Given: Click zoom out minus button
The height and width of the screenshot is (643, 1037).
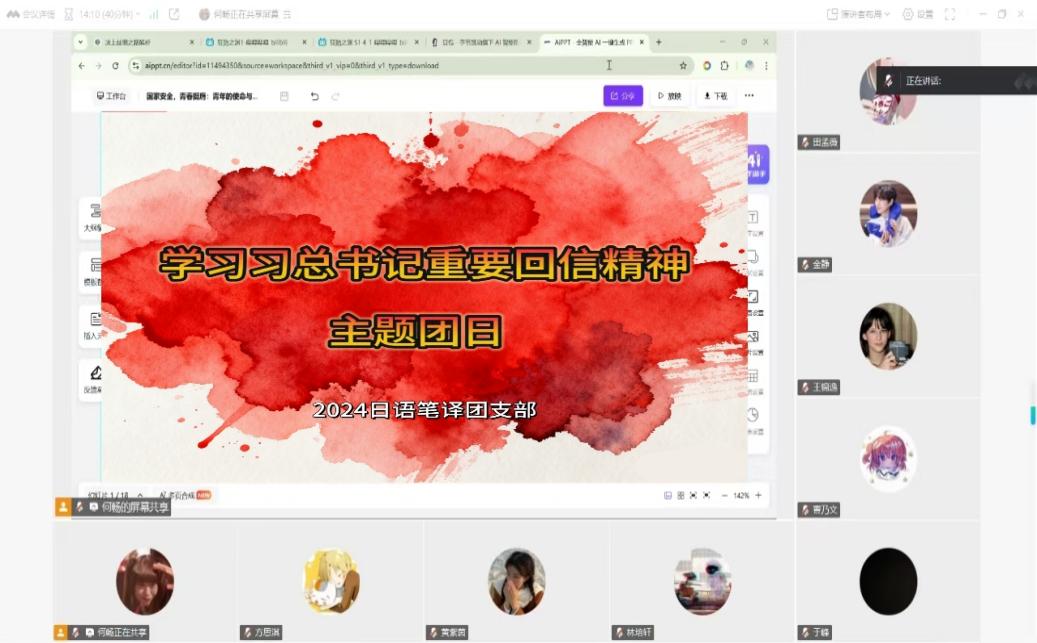Looking at the screenshot, I should coord(724,495).
